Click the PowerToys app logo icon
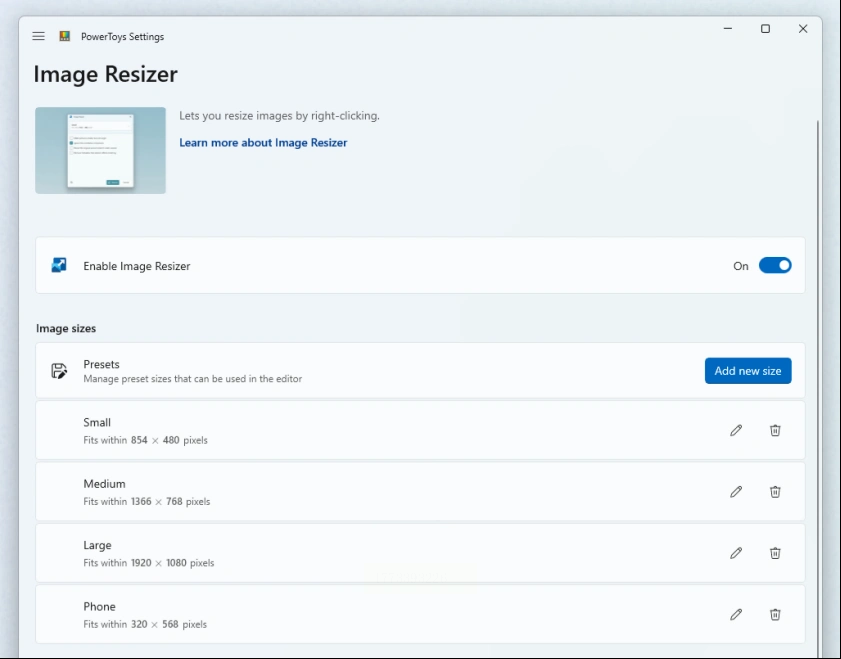This screenshot has width=841, height=659. click(x=65, y=36)
